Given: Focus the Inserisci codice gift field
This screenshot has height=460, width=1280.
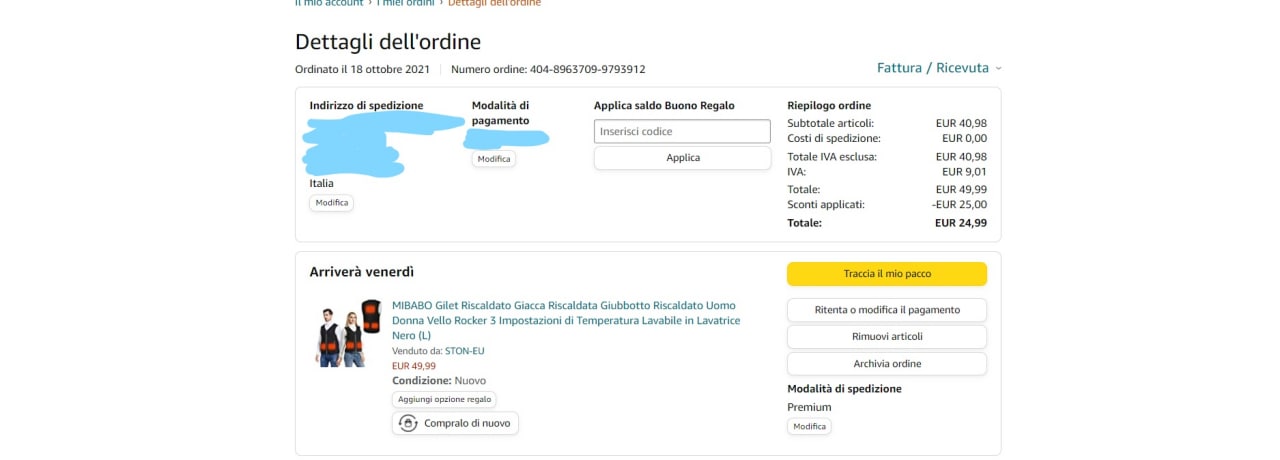Looking at the screenshot, I should pos(682,131).
